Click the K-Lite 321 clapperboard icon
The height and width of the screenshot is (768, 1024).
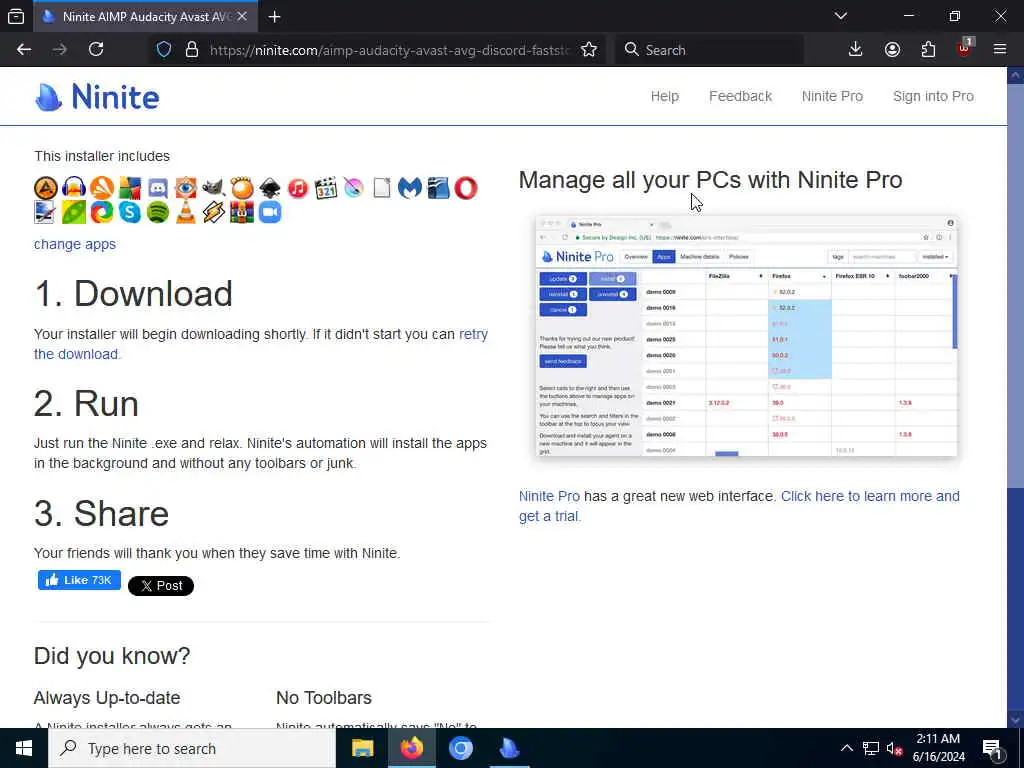click(326, 188)
